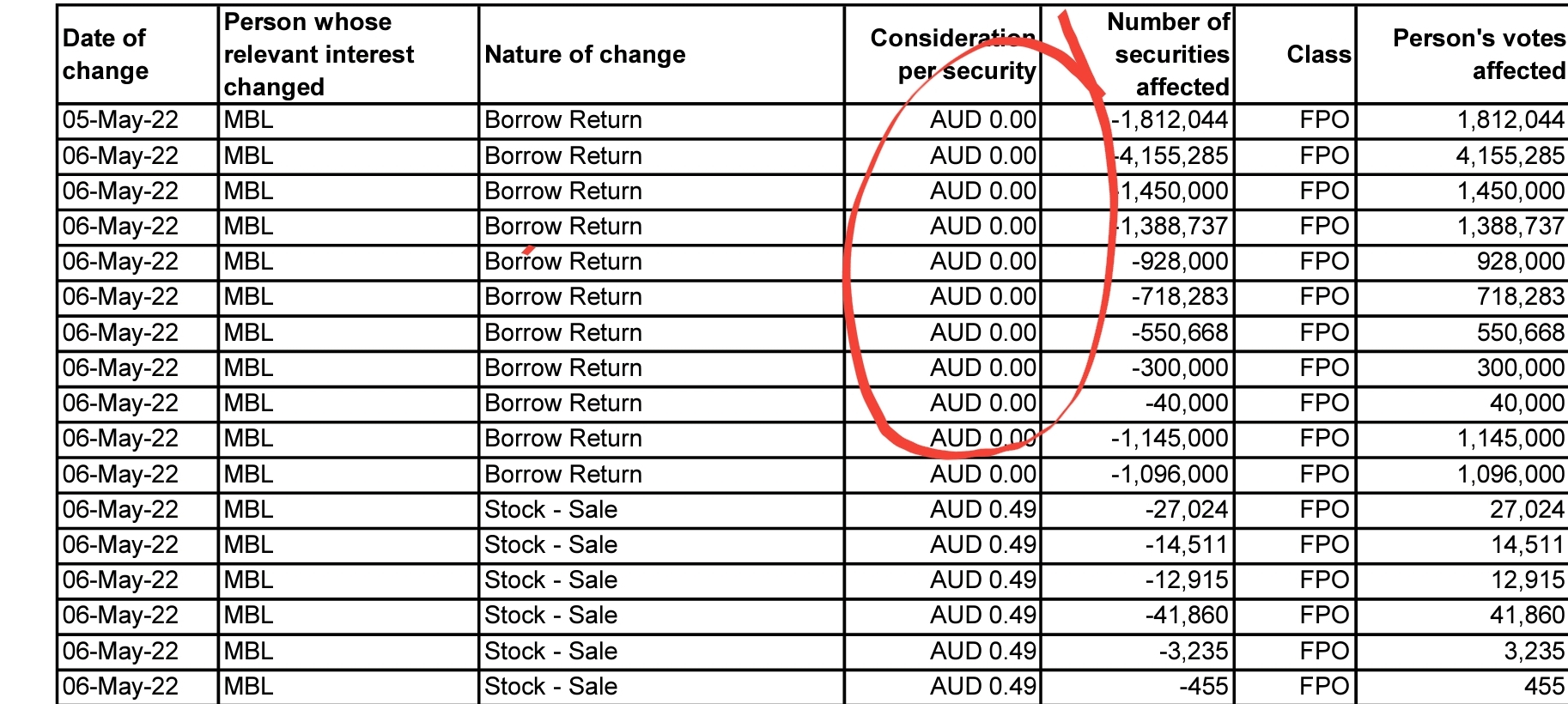Click "Person whose relevant interest changed" header
This screenshot has height=704, width=1568.
coord(319,54)
